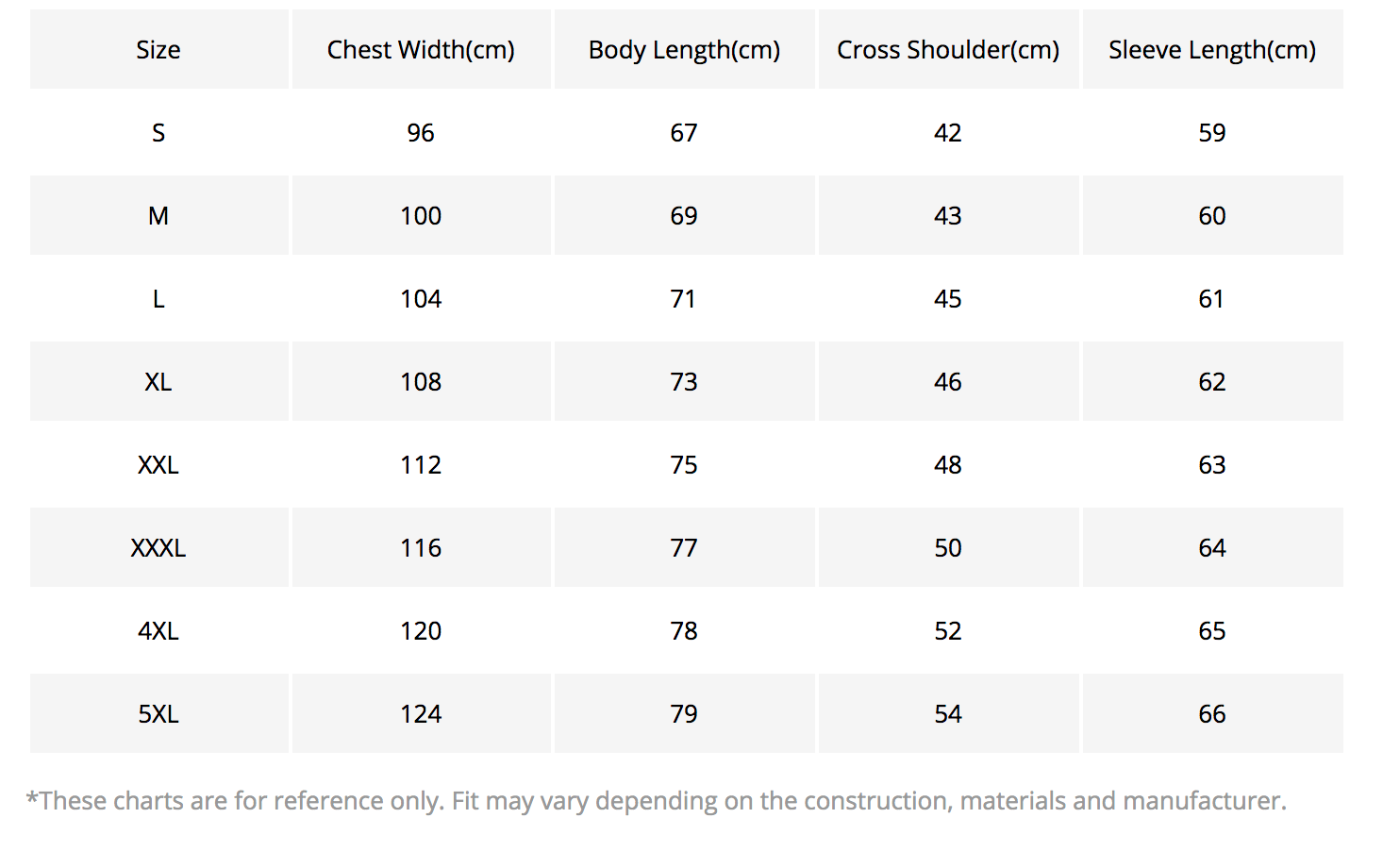This screenshot has height=868, width=1383.
Task: Click sleeve length value 65 for 4XL
Action: (x=1212, y=631)
